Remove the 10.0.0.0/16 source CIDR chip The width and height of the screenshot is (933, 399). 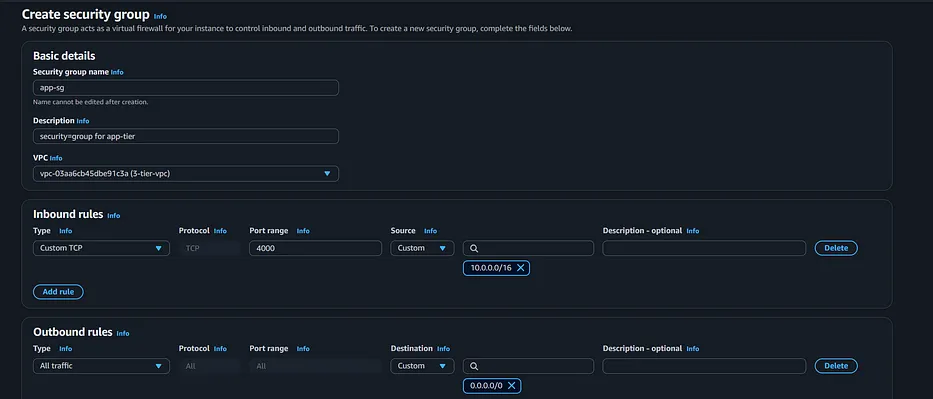pos(520,268)
